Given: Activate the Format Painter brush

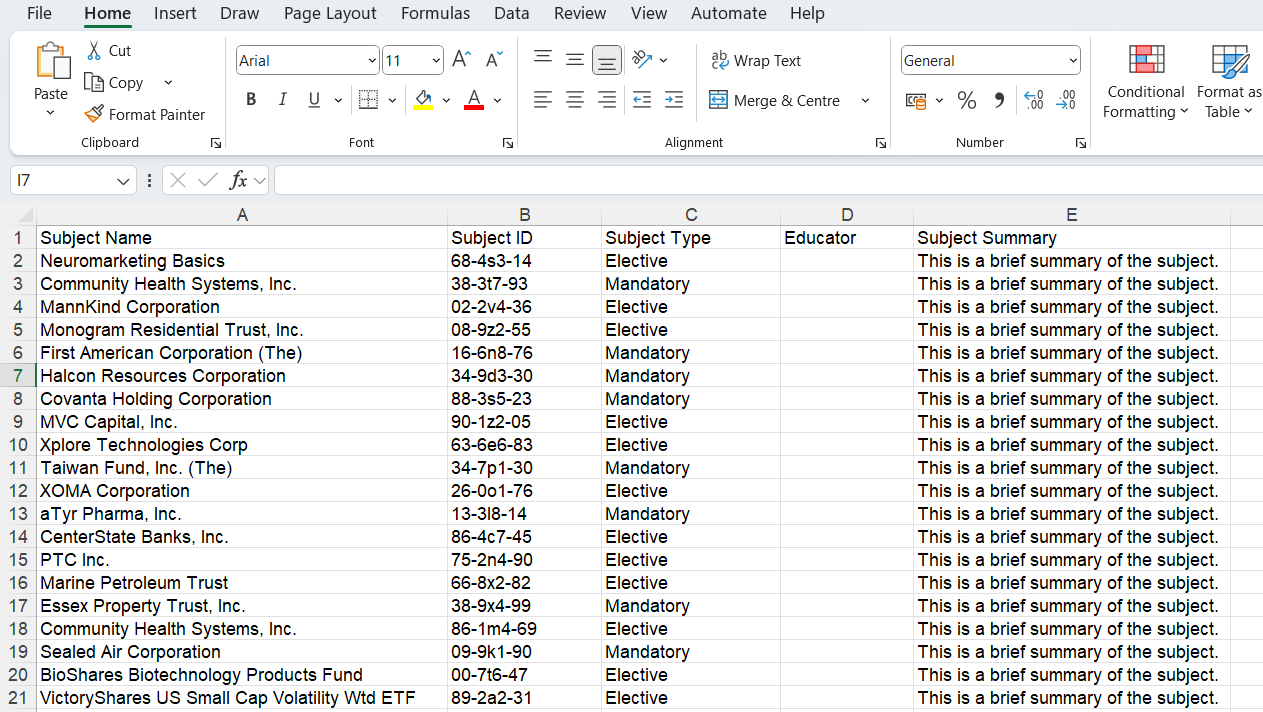Looking at the screenshot, I should click(94, 115).
